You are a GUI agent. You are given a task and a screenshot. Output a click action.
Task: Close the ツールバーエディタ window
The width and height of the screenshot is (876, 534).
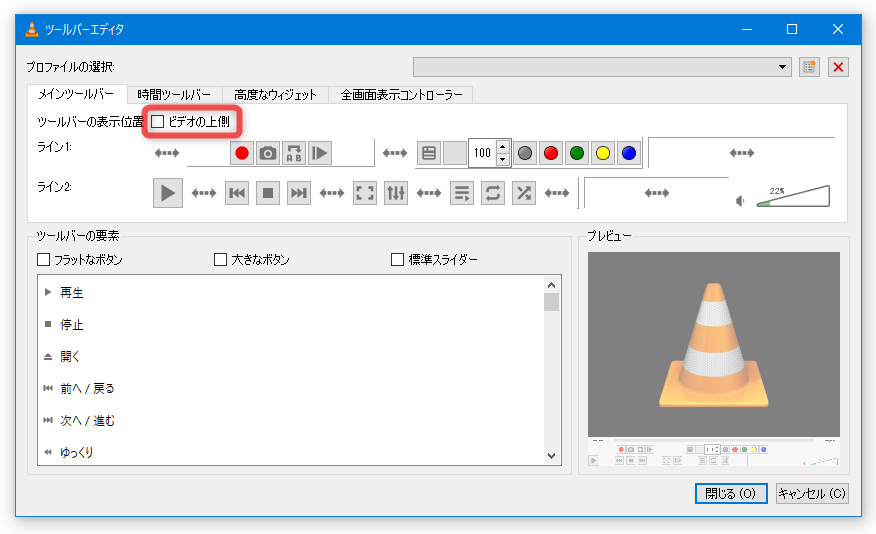click(837, 29)
